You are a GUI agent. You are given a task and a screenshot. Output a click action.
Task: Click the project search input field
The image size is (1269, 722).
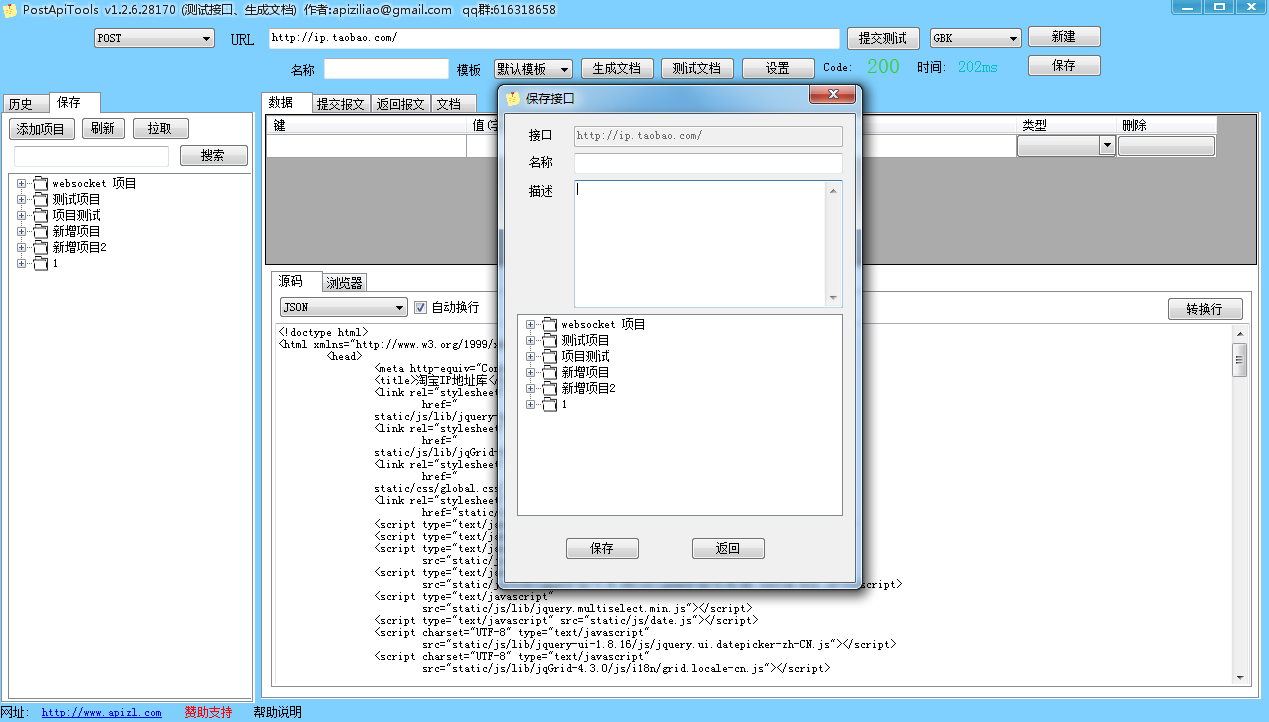pyautogui.click(x=91, y=156)
